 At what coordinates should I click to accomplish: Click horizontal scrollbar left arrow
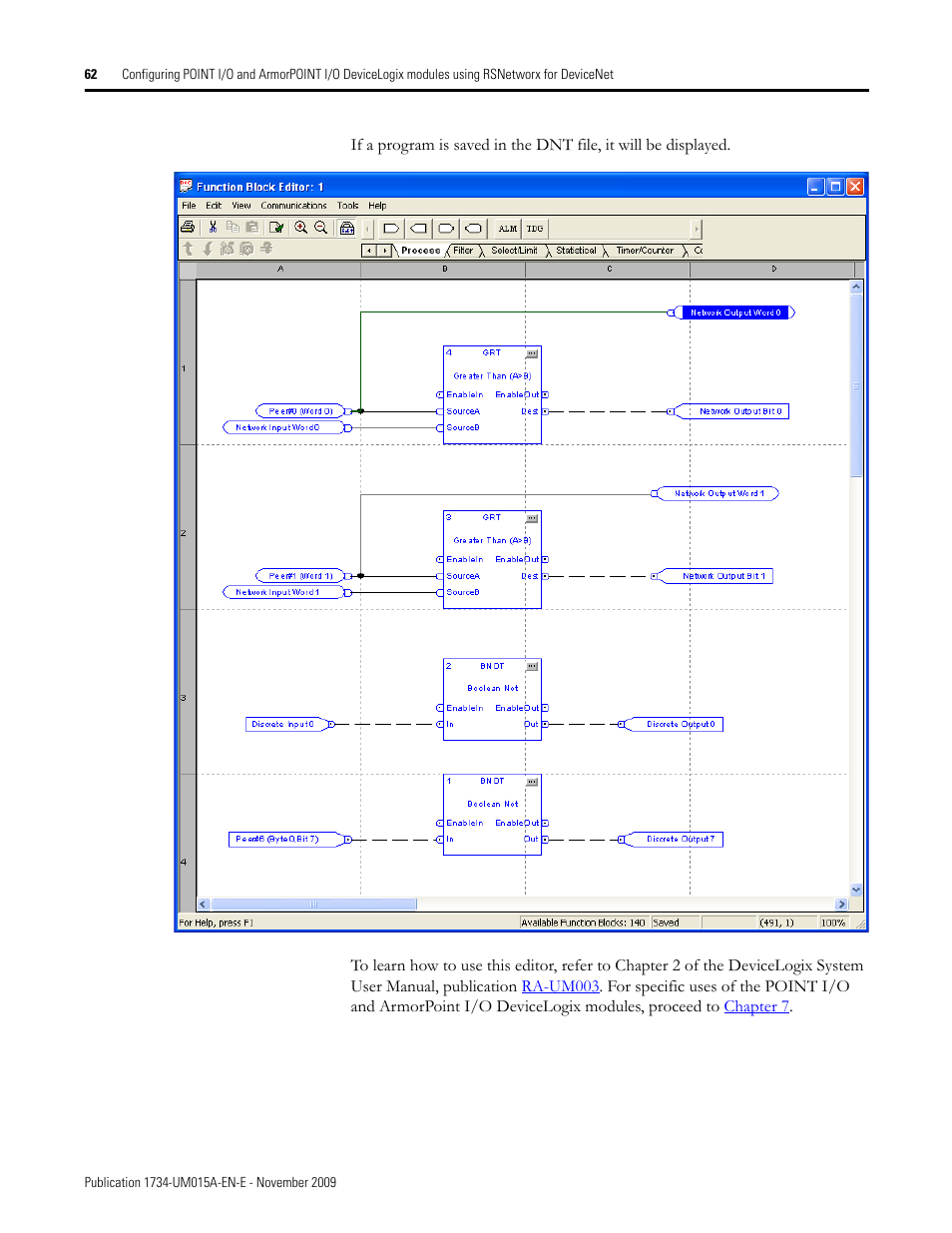tap(204, 905)
